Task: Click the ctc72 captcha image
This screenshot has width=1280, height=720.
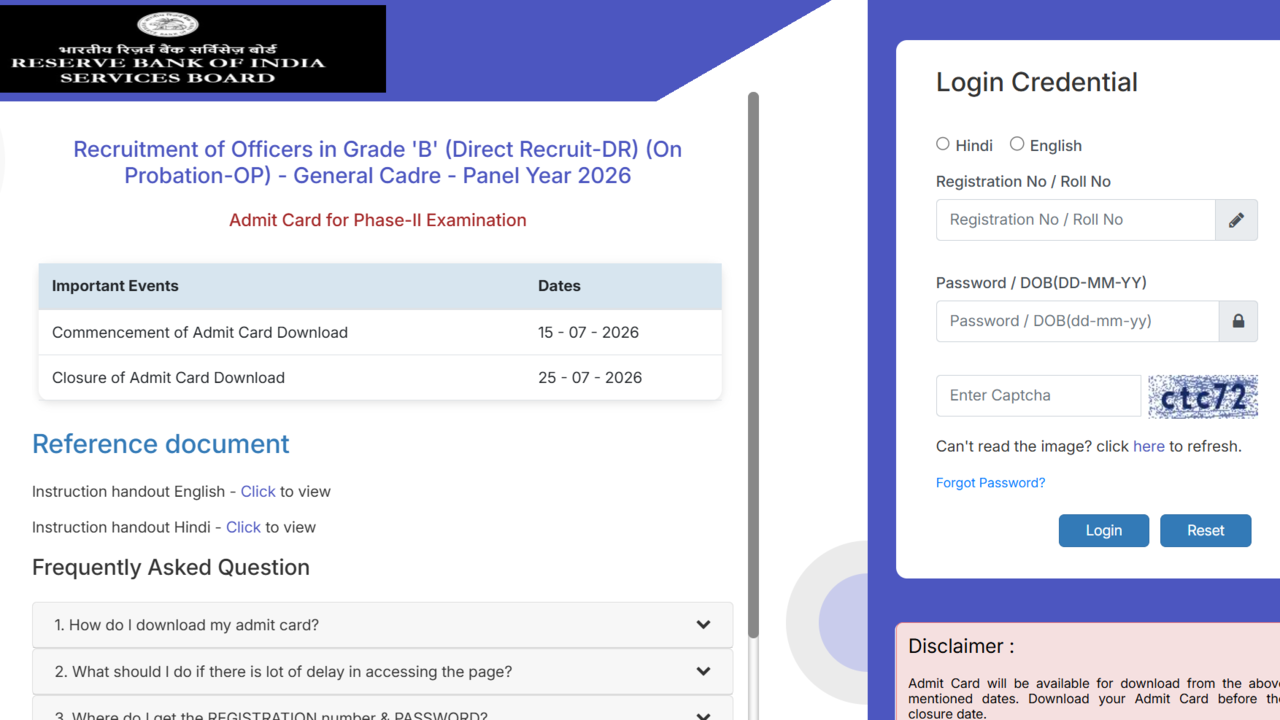Action: pyautogui.click(x=1203, y=396)
